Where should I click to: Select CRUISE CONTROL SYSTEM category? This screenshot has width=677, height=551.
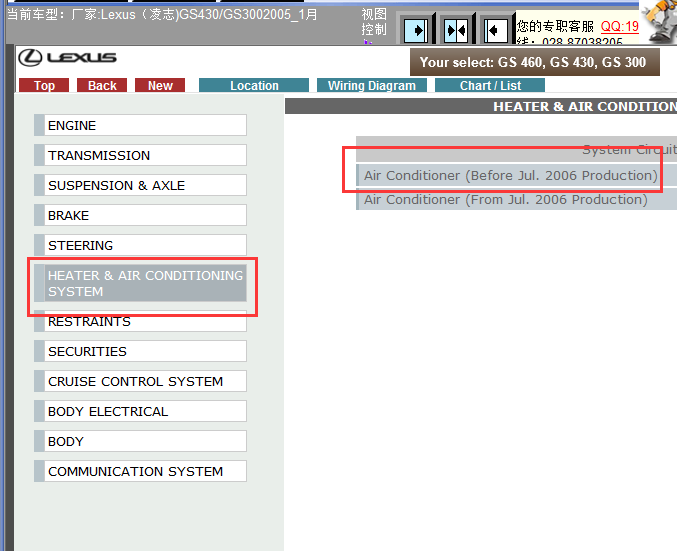[140, 381]
